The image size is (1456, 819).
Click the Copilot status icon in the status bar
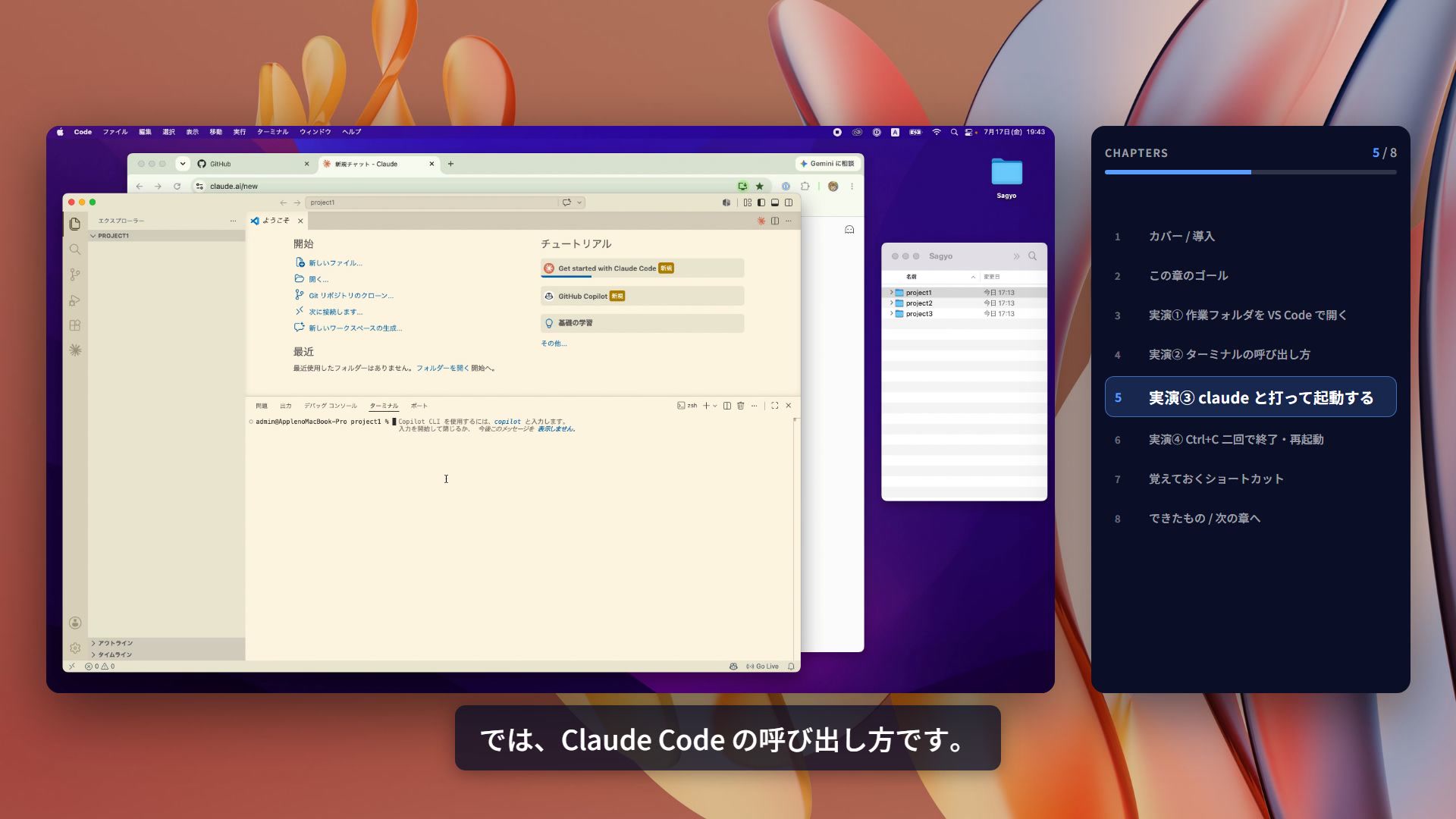coord(733,667)
